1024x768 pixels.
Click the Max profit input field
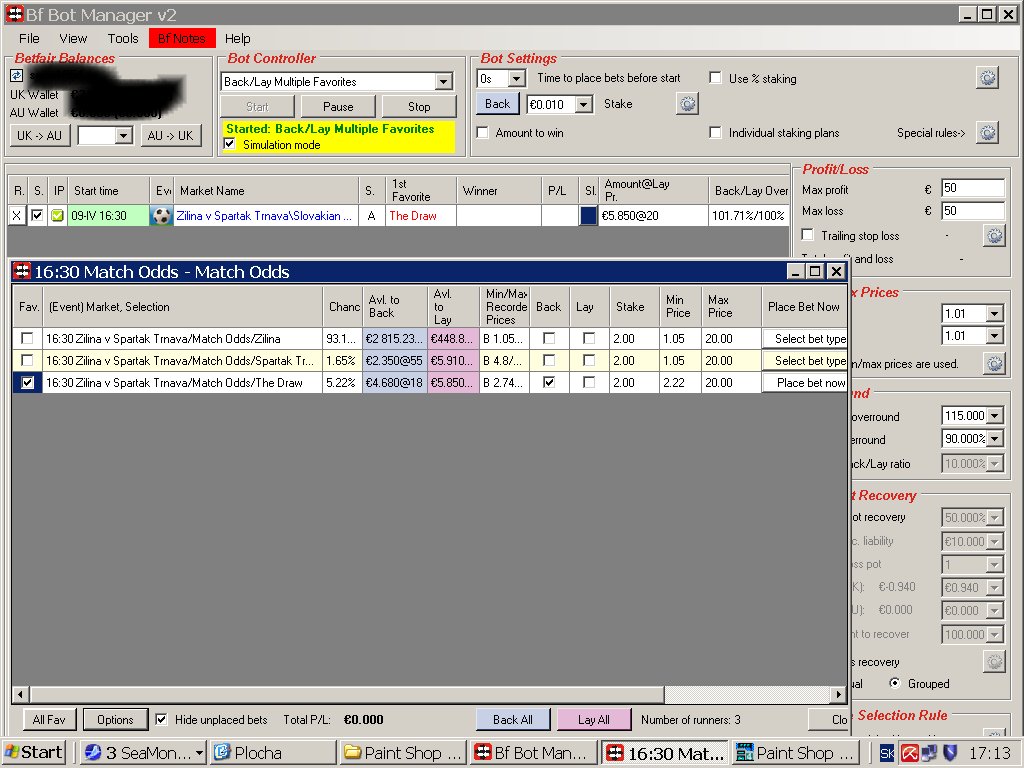pos(972,189)
